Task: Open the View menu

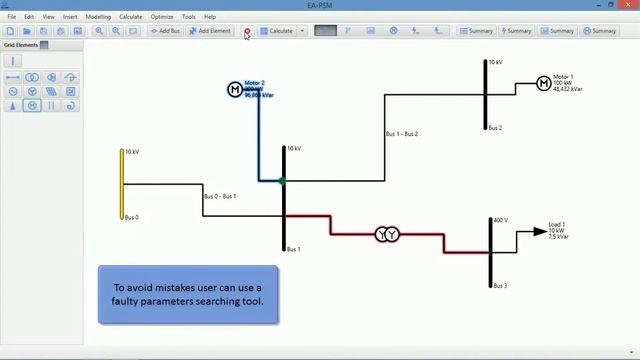Action: click(48, 17)
